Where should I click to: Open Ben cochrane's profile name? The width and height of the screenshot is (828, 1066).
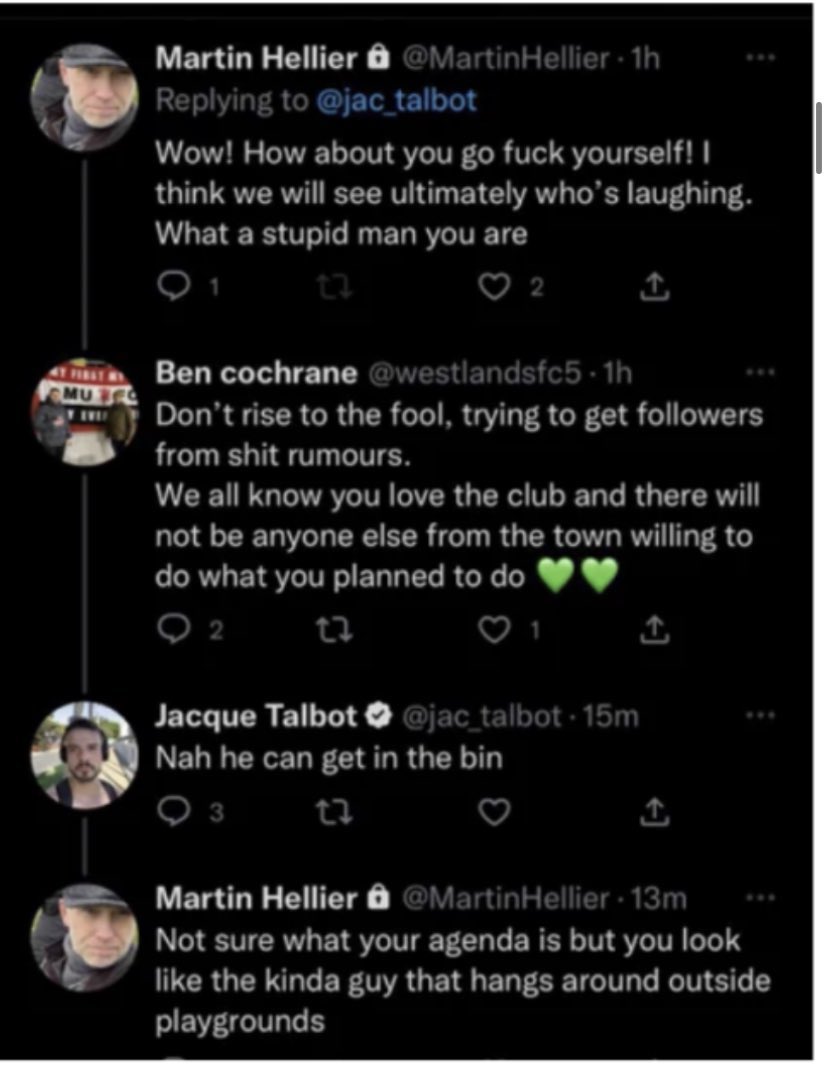tap(256, 373)
